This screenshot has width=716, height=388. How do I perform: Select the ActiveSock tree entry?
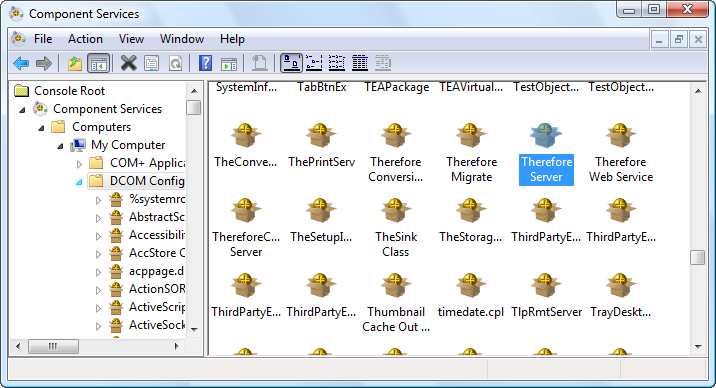[157, 325]
